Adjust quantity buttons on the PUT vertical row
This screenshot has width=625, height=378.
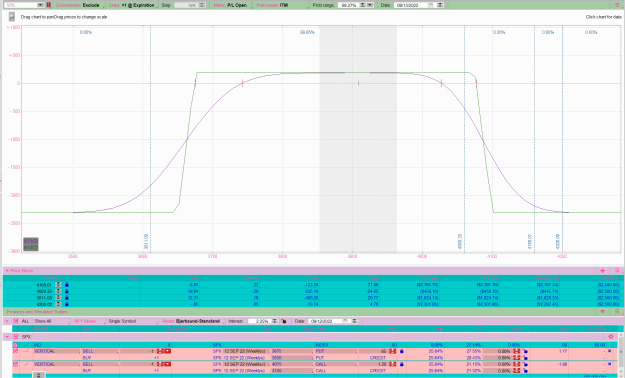coord(164,351)
